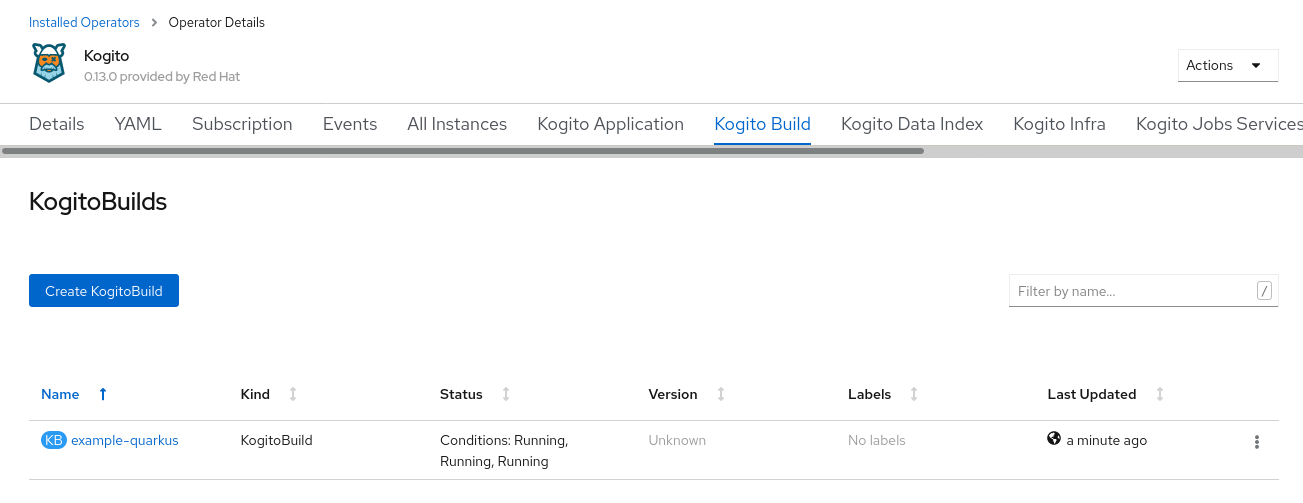Screen dimensions: 1303x503
Task: Open the Kogito Application tab
Action: (x=611, y=124)
